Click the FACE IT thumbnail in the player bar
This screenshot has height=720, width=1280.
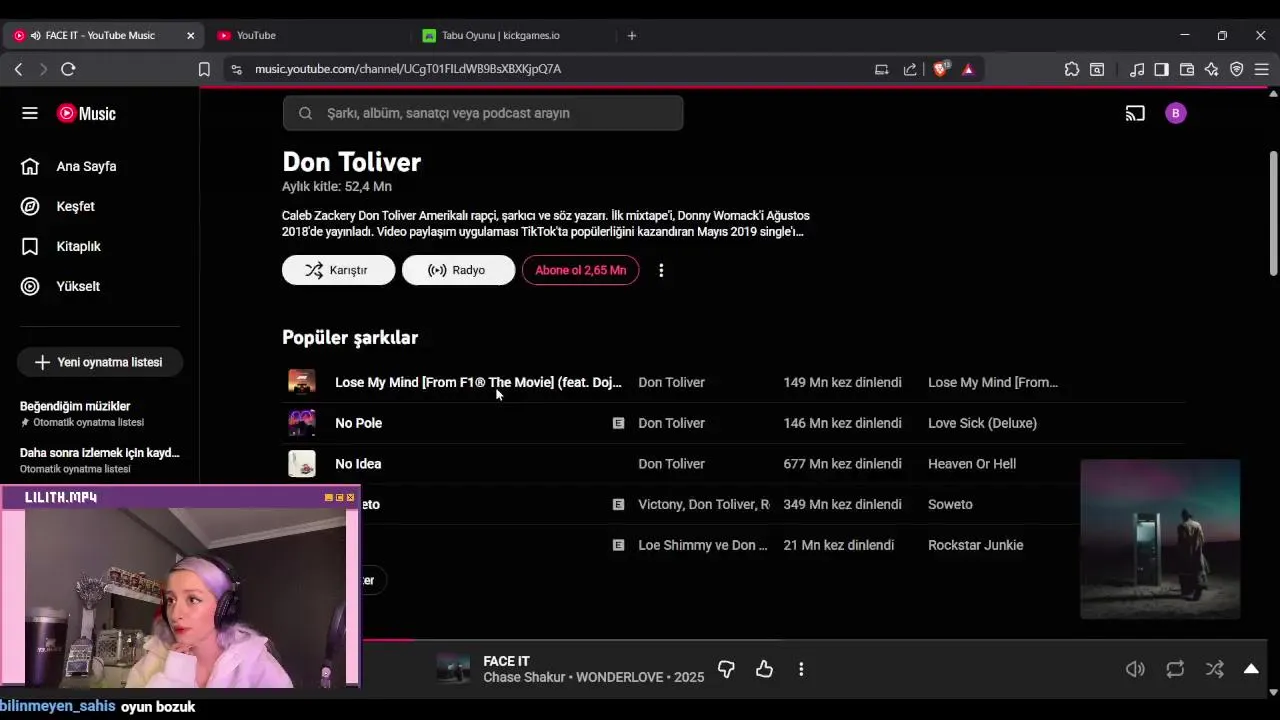click(x=453, y=669)
